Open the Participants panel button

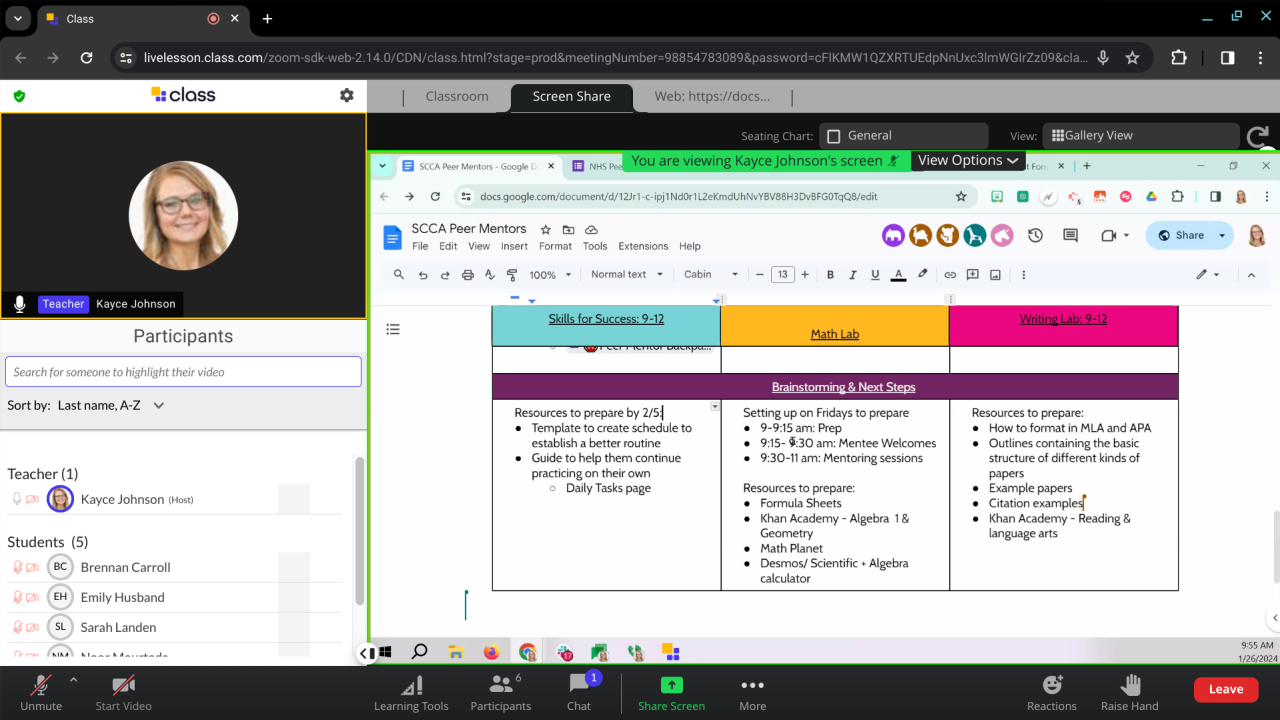point(501,692)
